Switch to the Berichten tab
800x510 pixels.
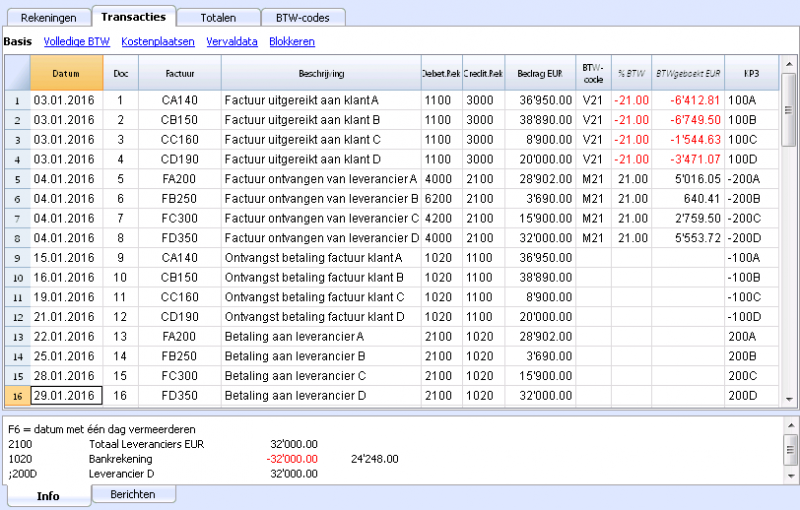[133, 494]
